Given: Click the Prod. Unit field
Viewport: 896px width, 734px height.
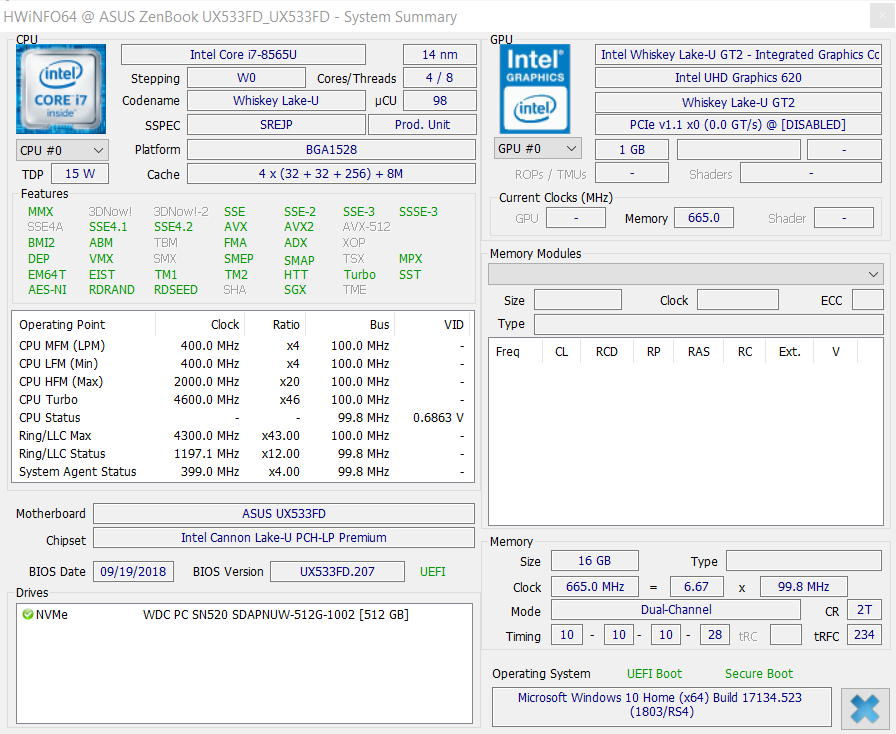Looking at the screenshot, I should tap(422, 125).
